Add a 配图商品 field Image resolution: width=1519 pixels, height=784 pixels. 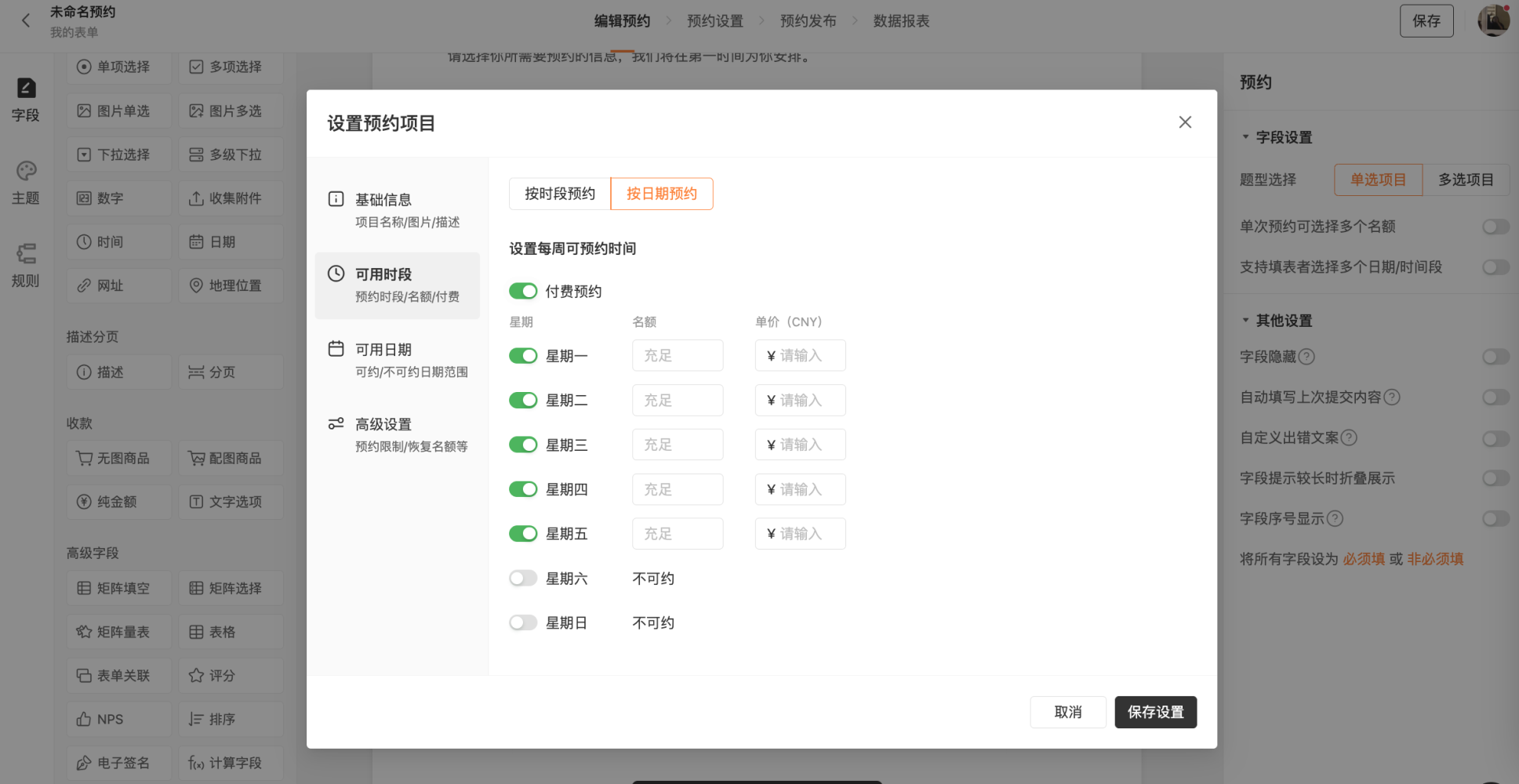click(231, 459)
